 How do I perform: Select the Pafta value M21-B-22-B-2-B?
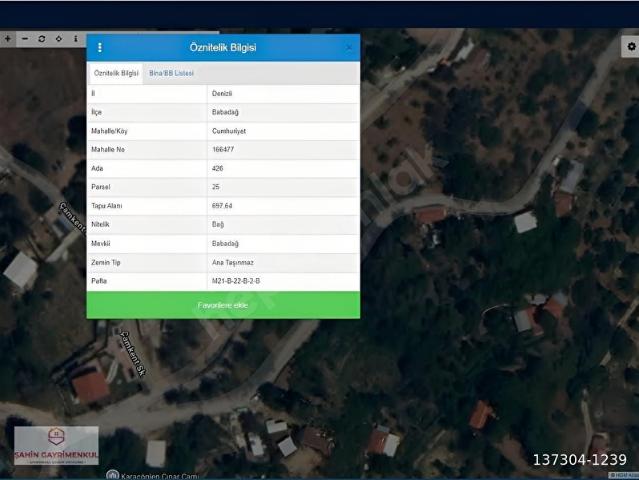click(x=236, y=281)
